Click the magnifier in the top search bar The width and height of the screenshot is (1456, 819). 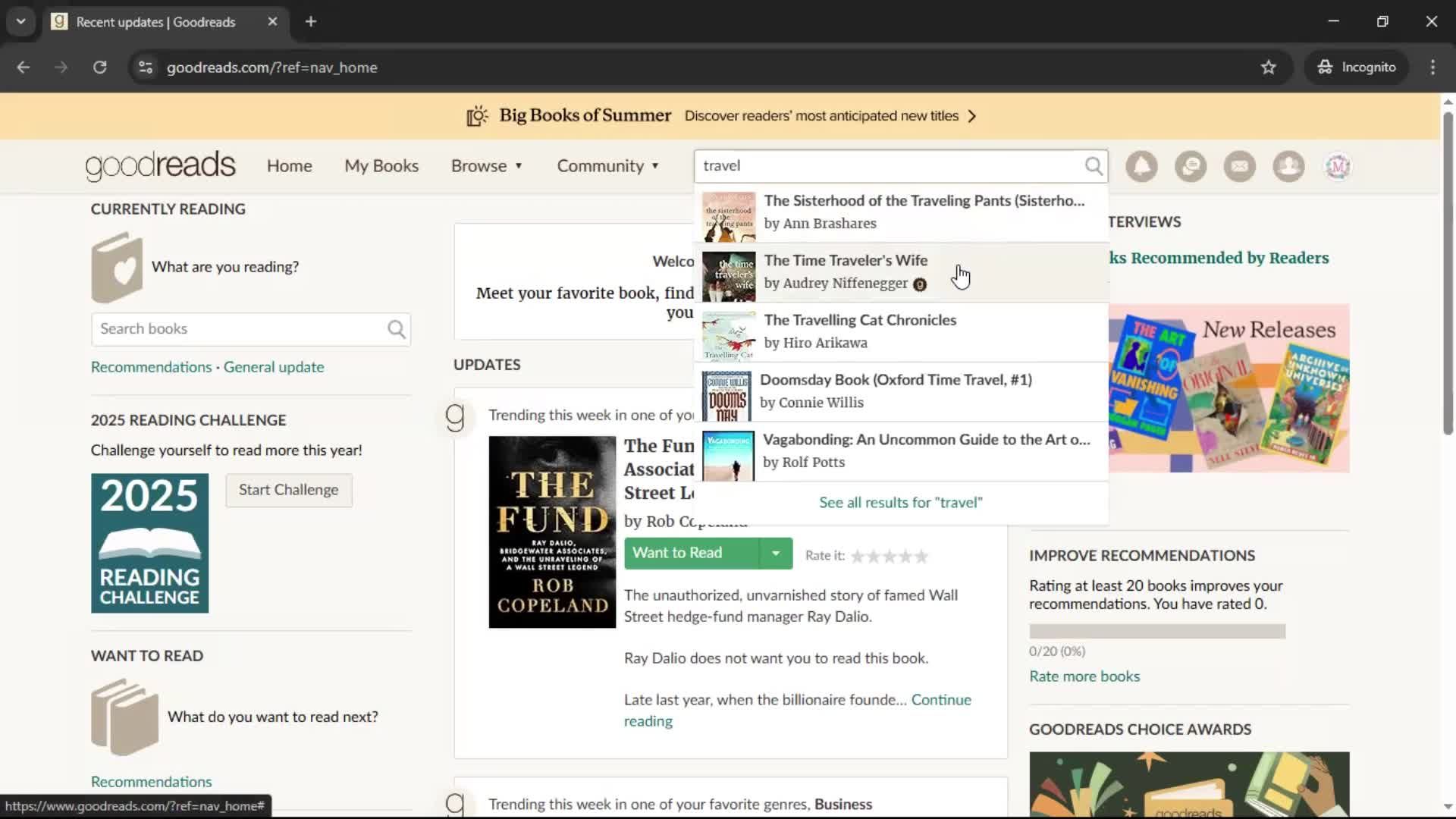[1094, 166]
